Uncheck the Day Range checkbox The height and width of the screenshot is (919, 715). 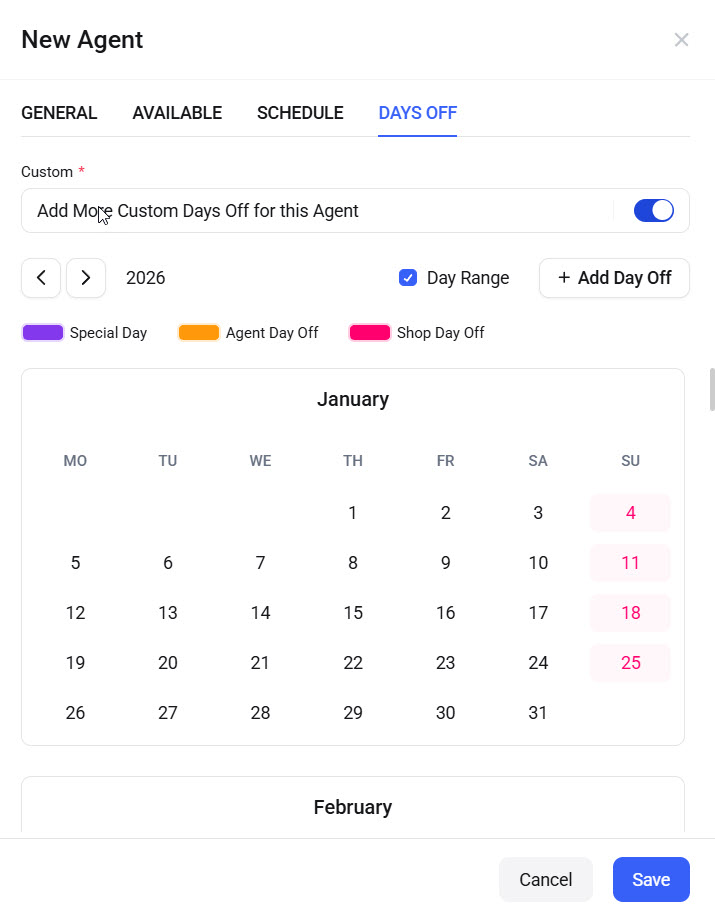[x=408, y=278]
